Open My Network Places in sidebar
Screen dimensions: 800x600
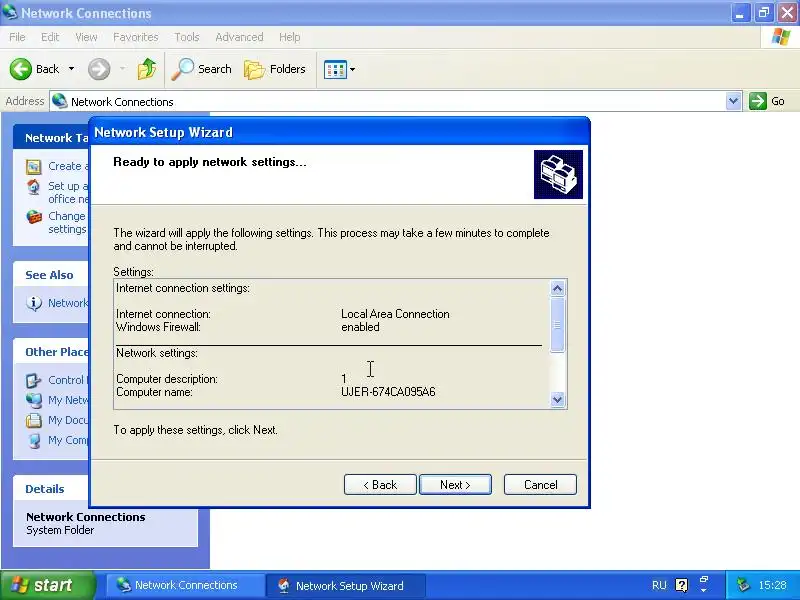tap(68, 400)
